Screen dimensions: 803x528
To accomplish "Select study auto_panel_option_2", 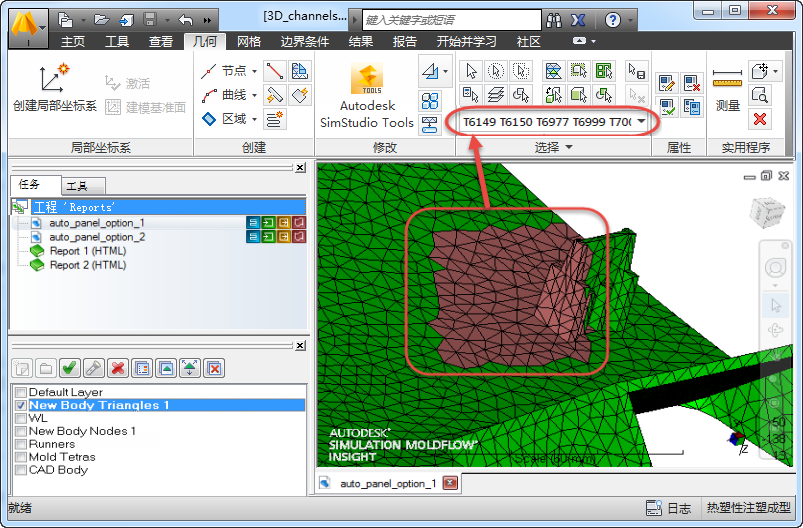I will pos(97,237).
